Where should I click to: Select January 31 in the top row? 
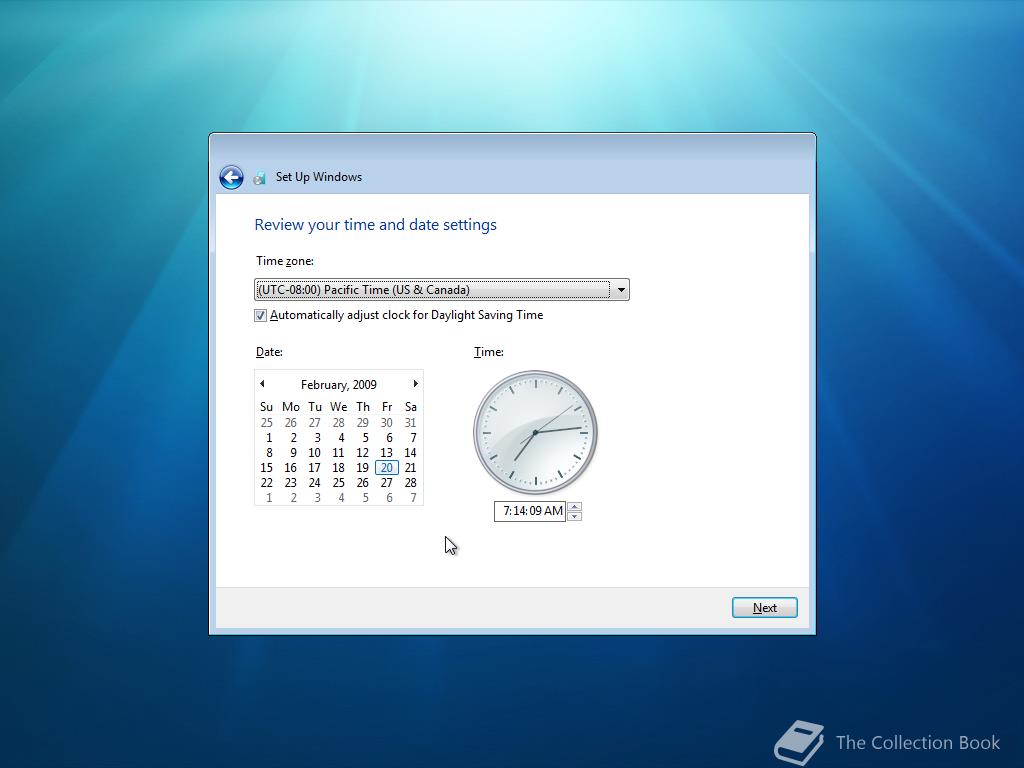410,423
